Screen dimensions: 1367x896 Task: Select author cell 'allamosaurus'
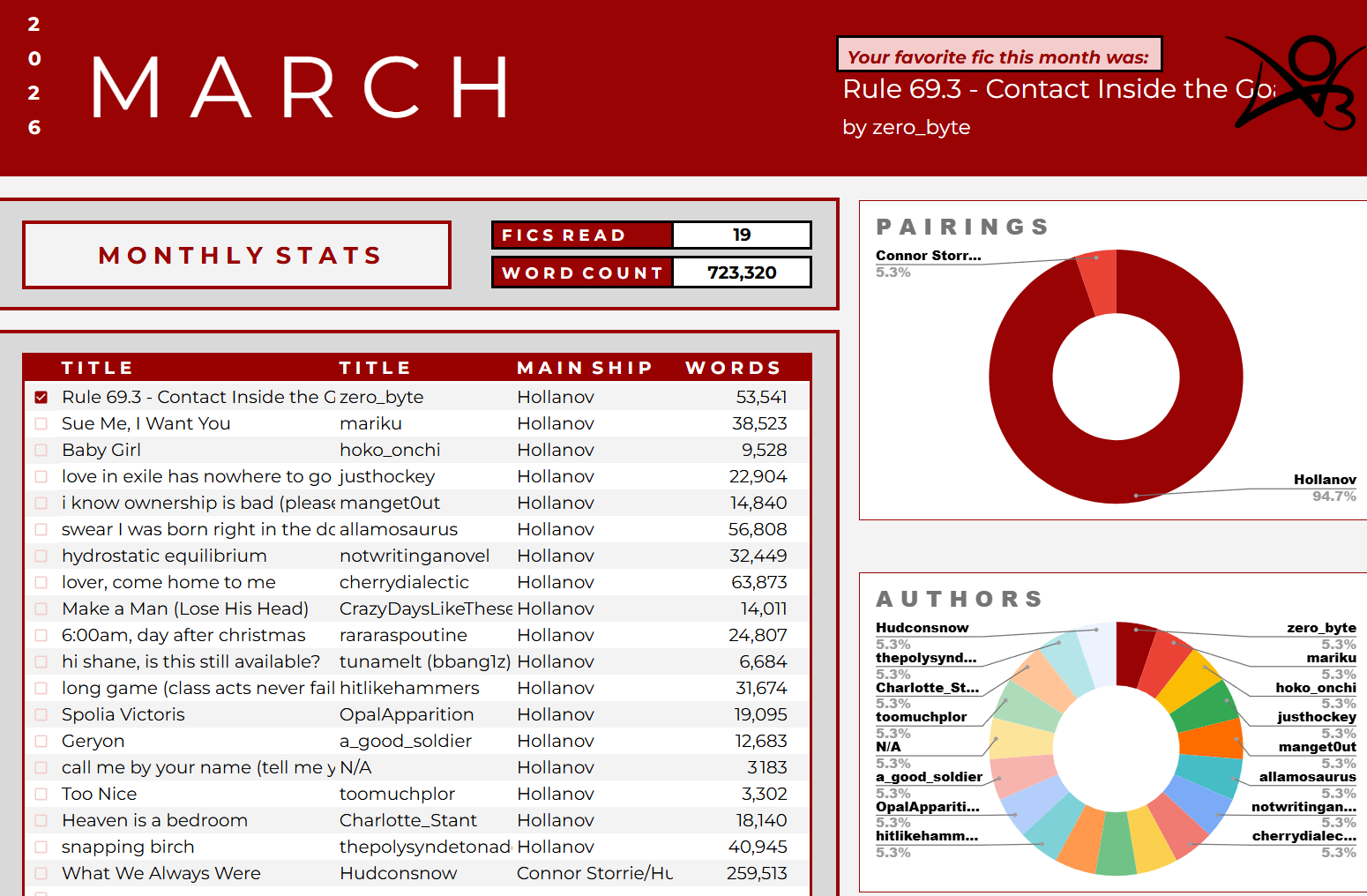click(x=399, y=529)
